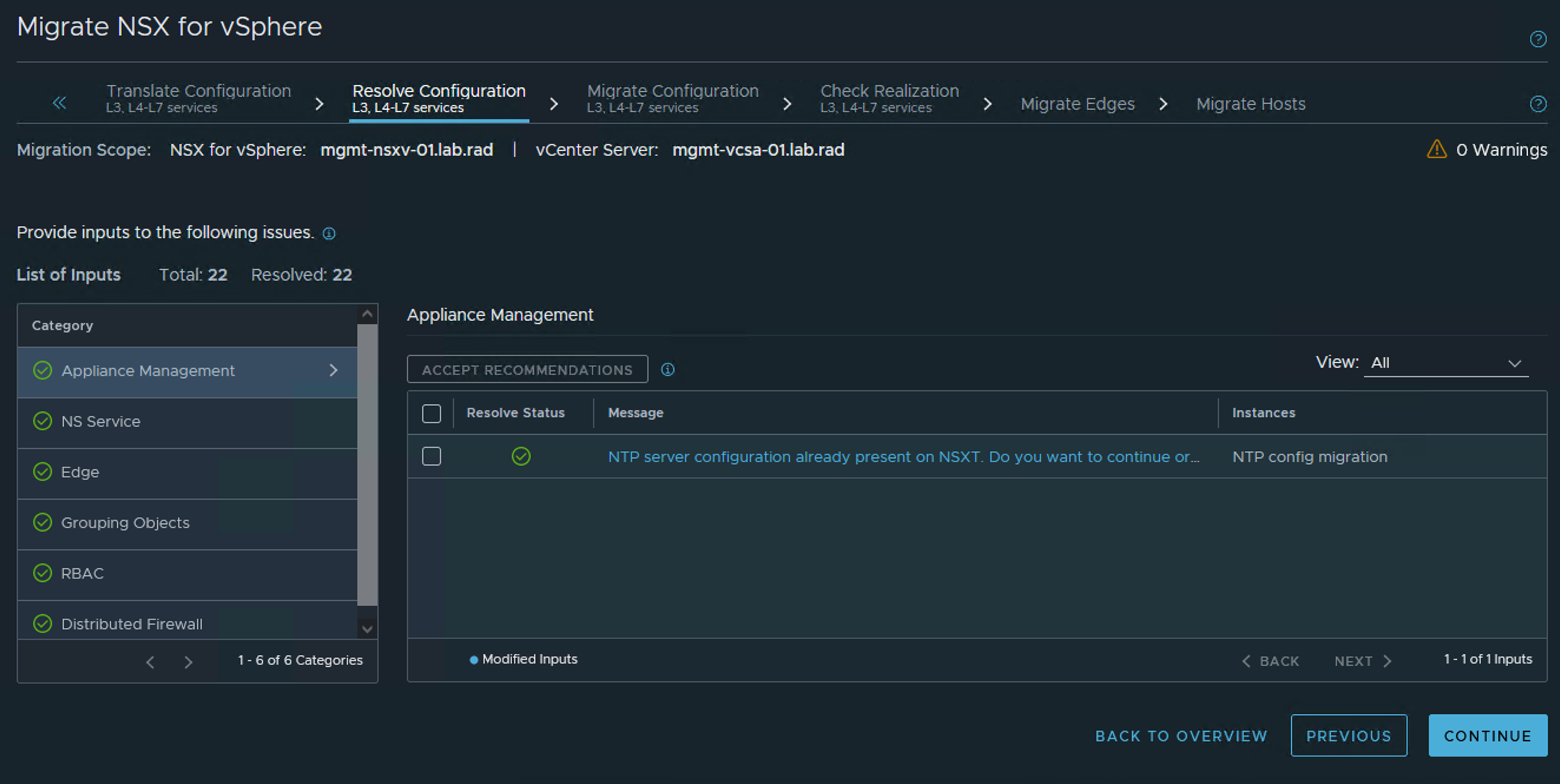
Task: Click 'mgmt-nsxv-01.lab.rad' NSX hostname
Action: (406, 150)
